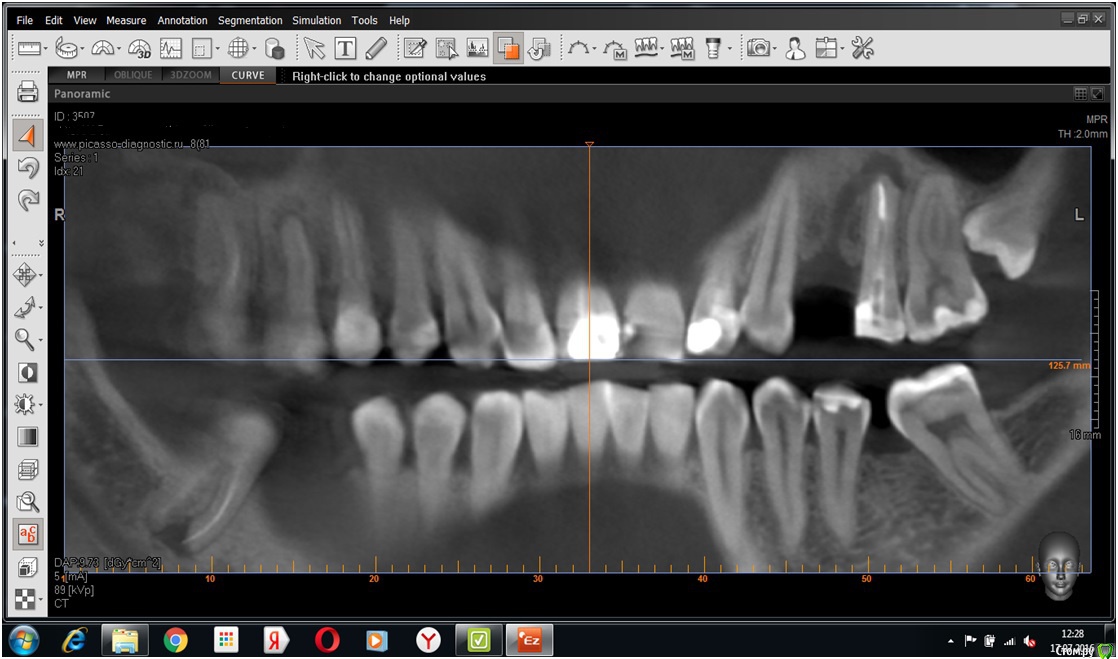Open Google Chrome from the taskbar
This screenshot has height=659, width=1118.
[176, 640]
